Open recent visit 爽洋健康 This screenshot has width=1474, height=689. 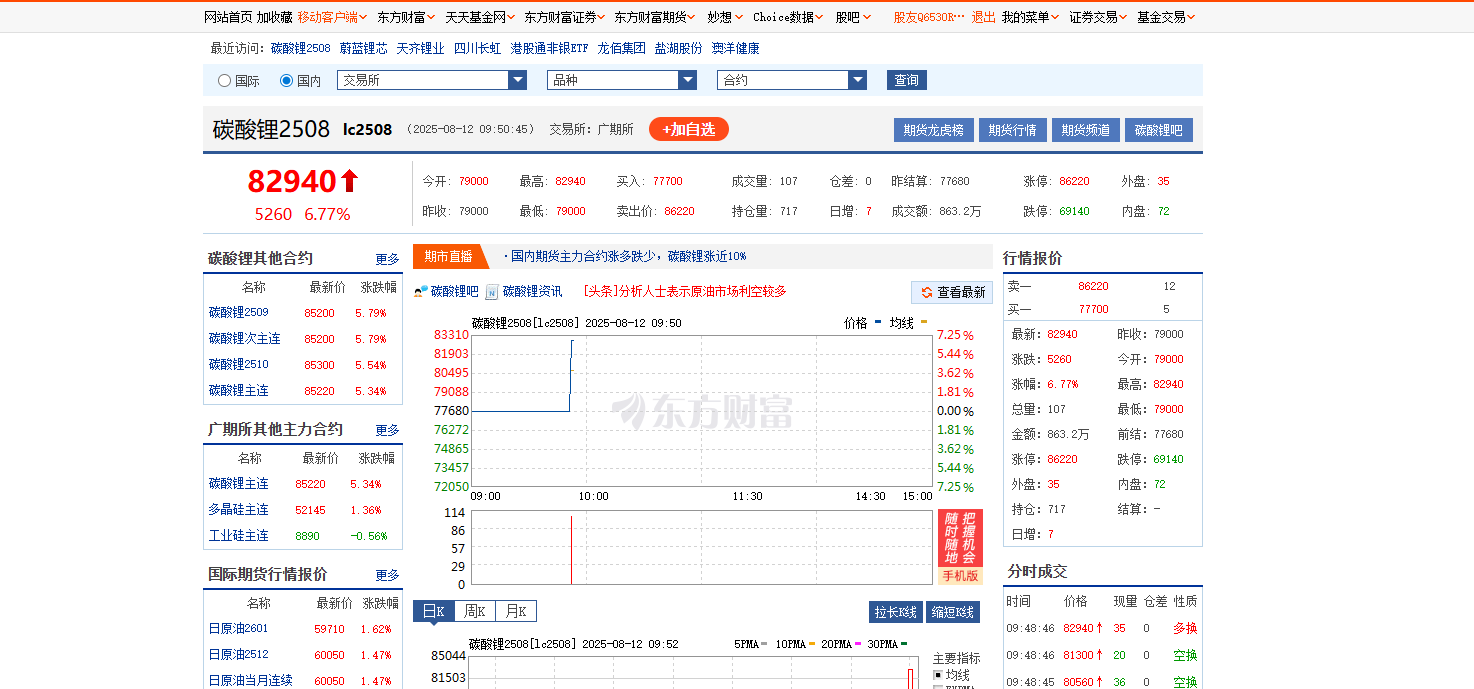(735, 48)
